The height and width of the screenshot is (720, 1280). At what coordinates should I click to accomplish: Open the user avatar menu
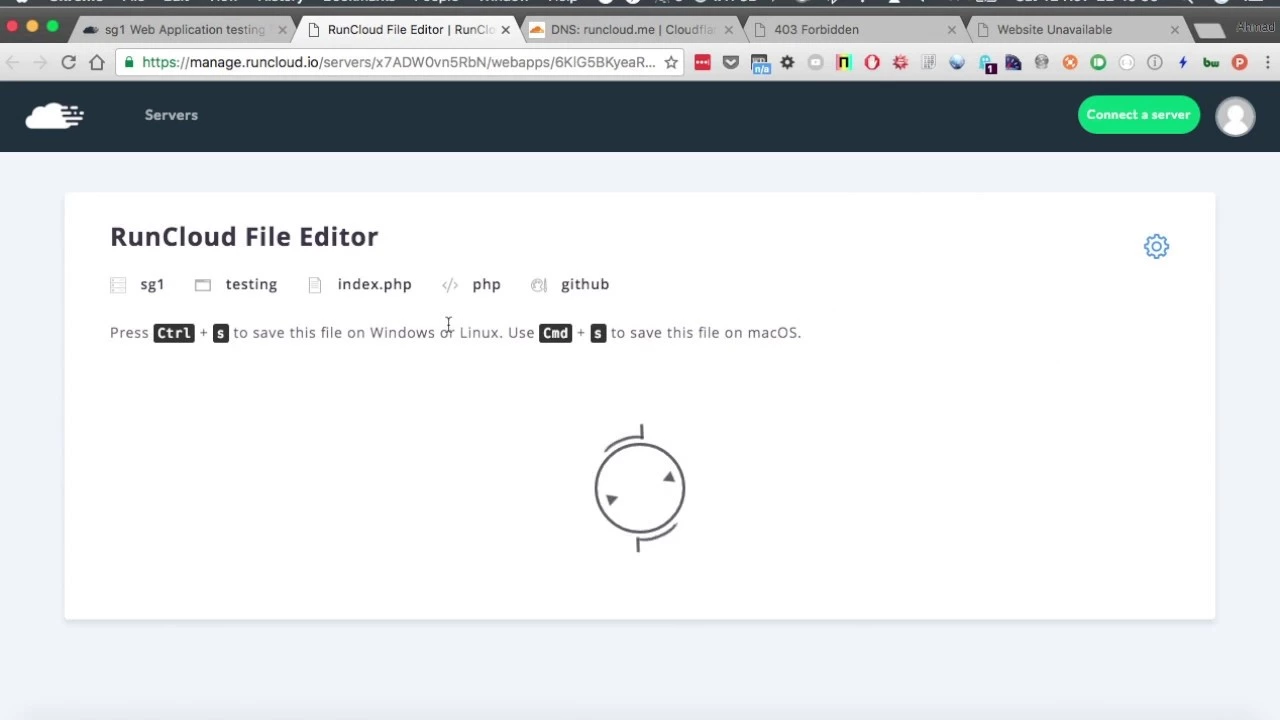click(1235, 116)
